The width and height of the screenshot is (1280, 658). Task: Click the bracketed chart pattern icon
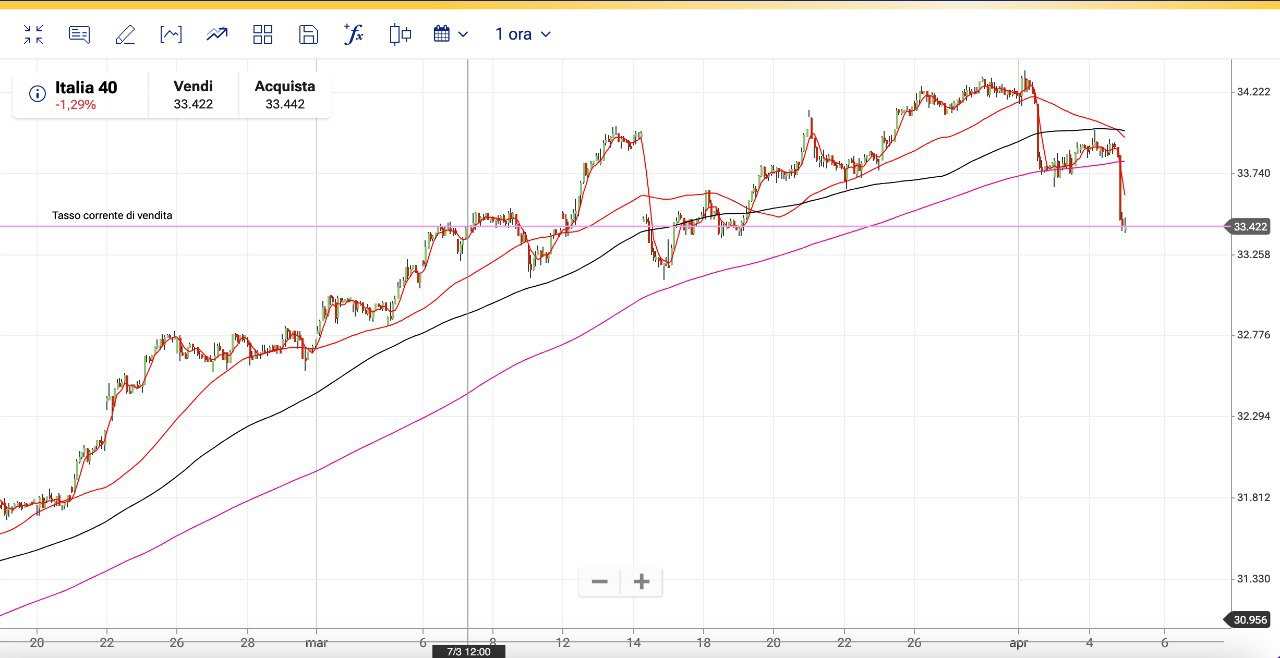pyautogui.click(x=171, y=35)
